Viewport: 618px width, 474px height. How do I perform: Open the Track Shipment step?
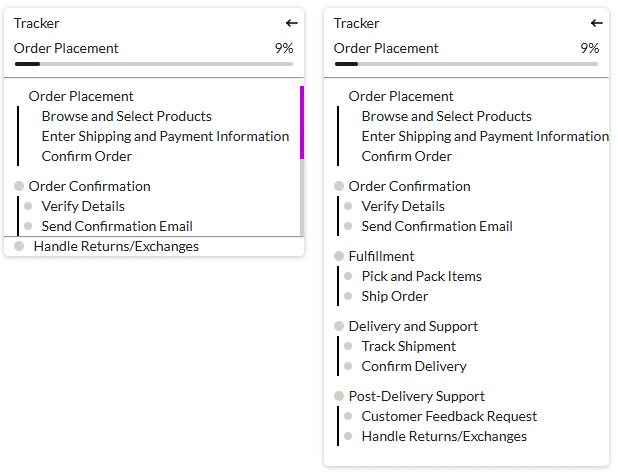(408, 347)
